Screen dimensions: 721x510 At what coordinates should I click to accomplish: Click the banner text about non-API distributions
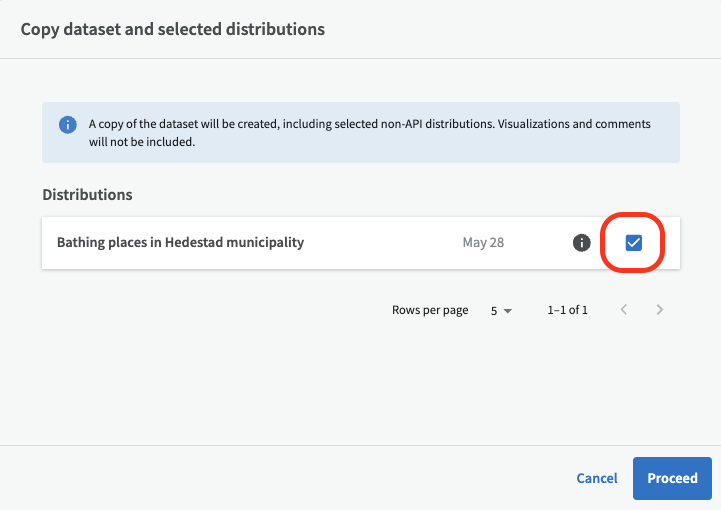(x=370, y=124)
